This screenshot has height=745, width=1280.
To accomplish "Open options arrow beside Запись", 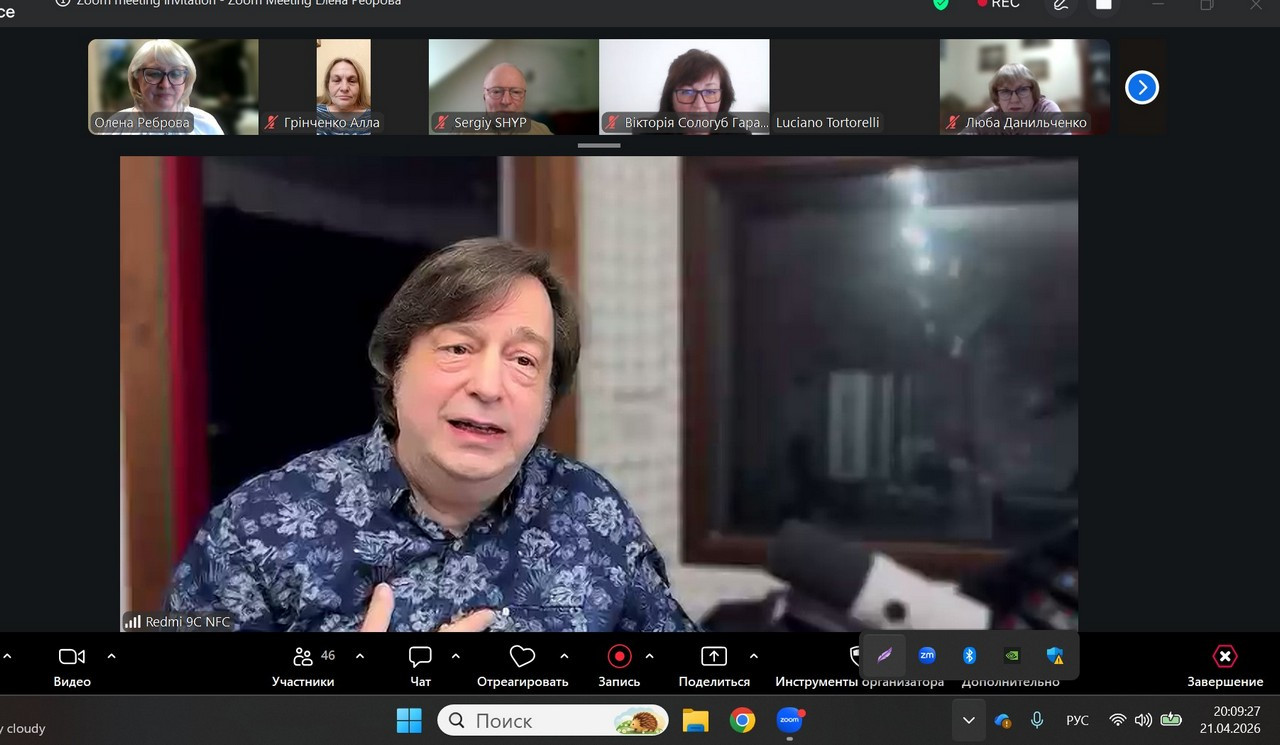I will click(x=650, y=657).
